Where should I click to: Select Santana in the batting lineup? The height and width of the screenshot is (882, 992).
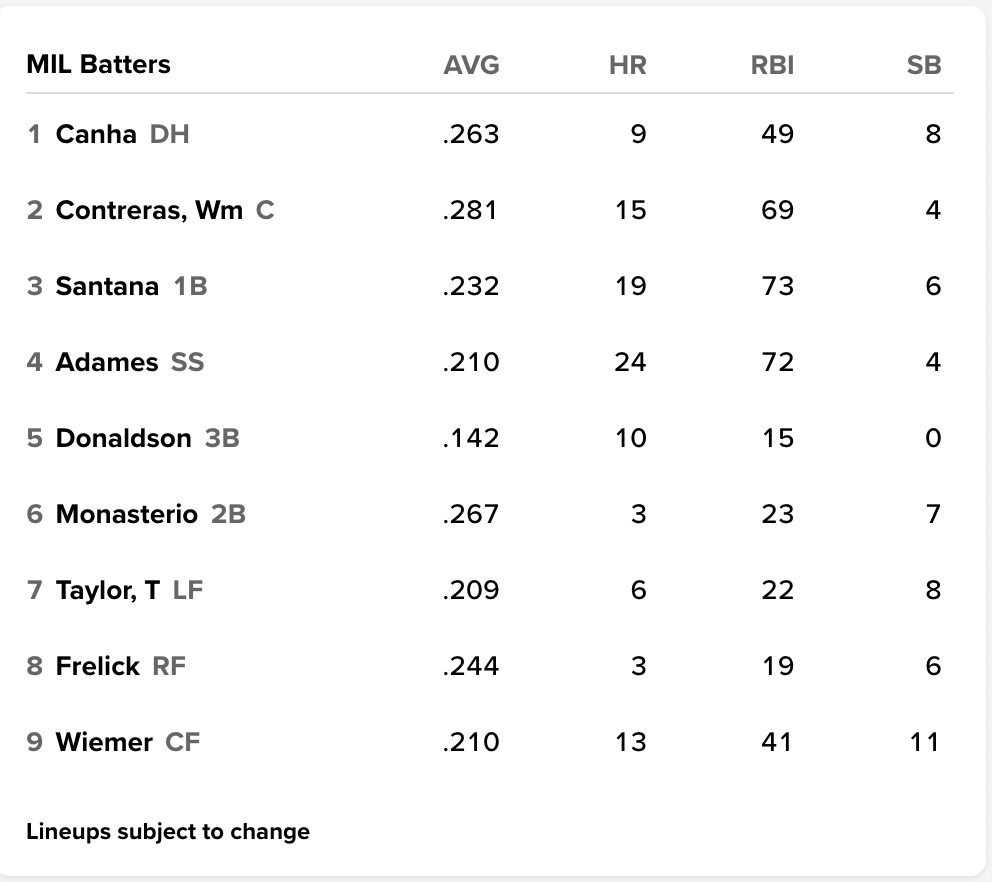tap(107, 286)
